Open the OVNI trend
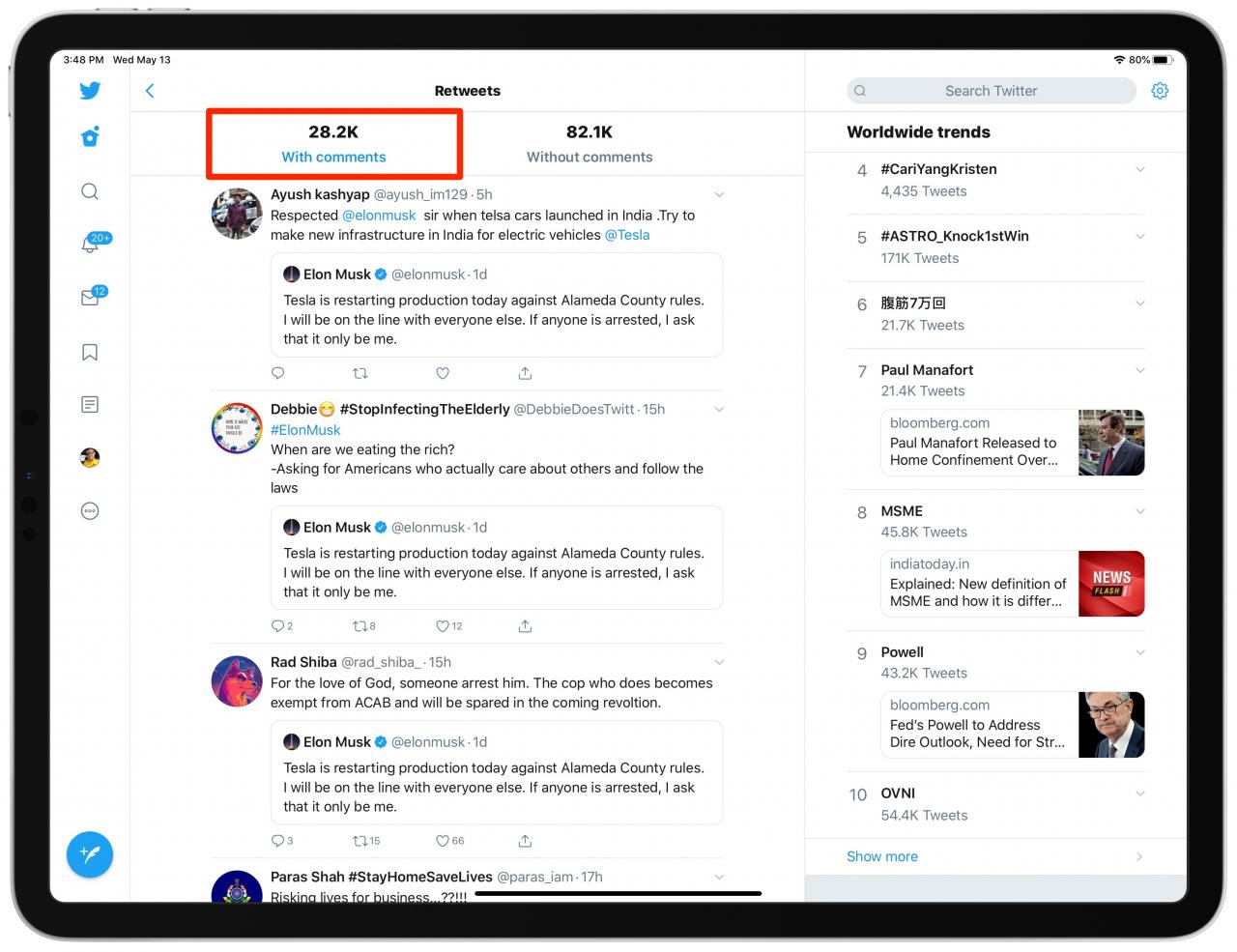The height and width of the screenshot is (952, 1237). pos(995,804)
